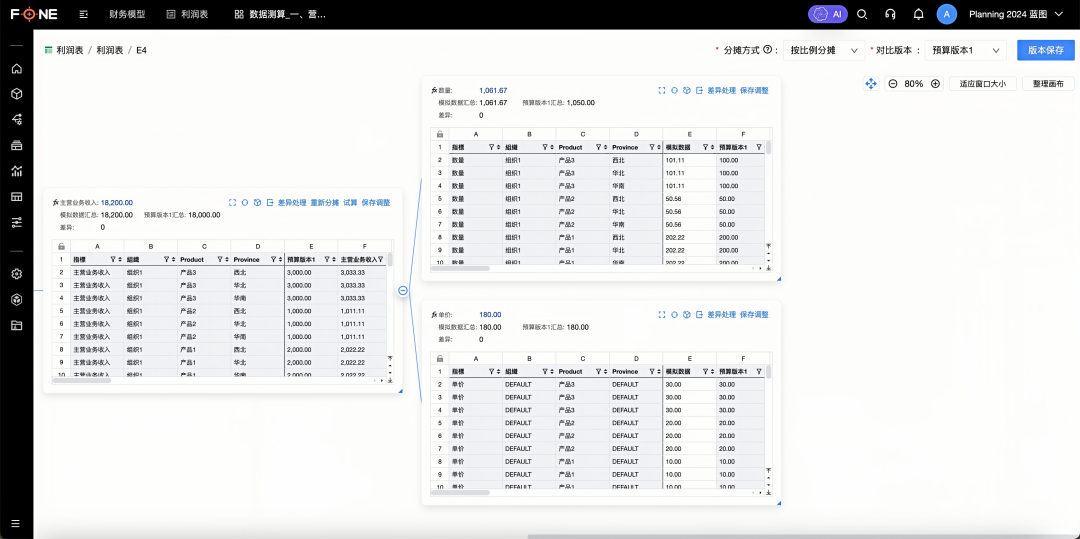The width and height of the screenshot is (1080, 539).
Task: Open the home page from the sidebar
Action: coord(17,69)
